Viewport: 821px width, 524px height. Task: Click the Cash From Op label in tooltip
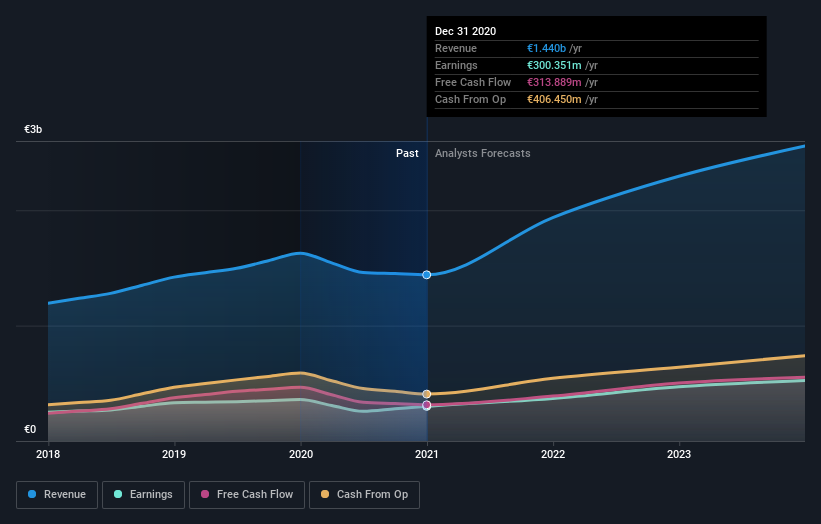coord(470,99)
